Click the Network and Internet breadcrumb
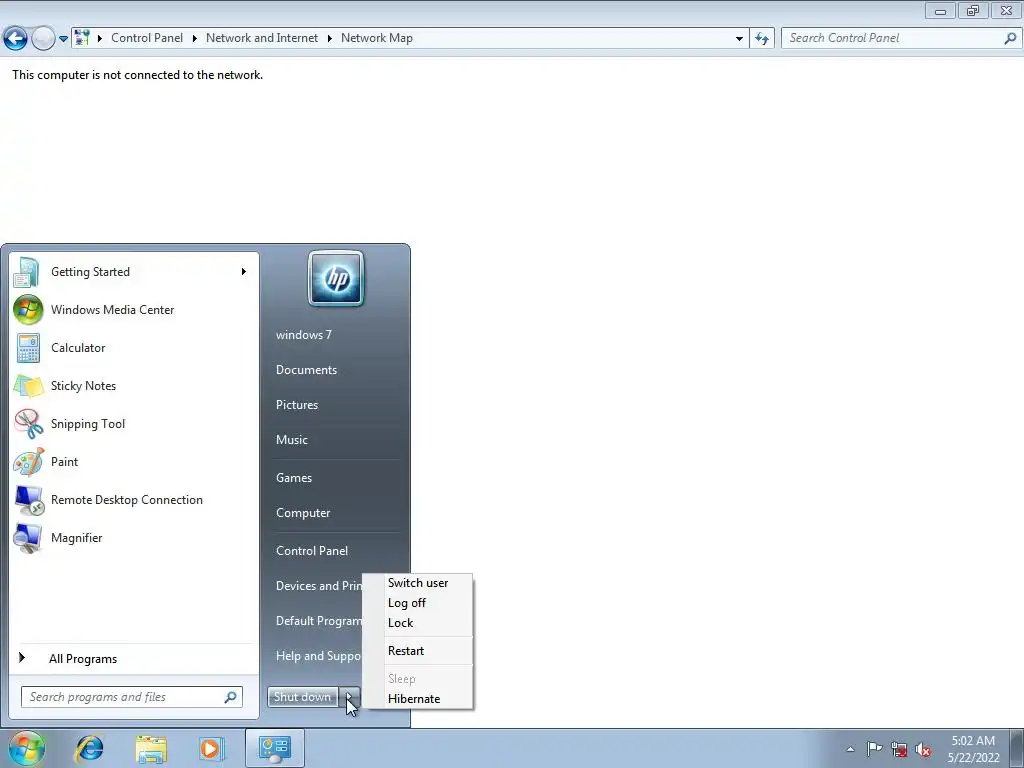Screen dimensions: 1024x768 coord(262,38)
